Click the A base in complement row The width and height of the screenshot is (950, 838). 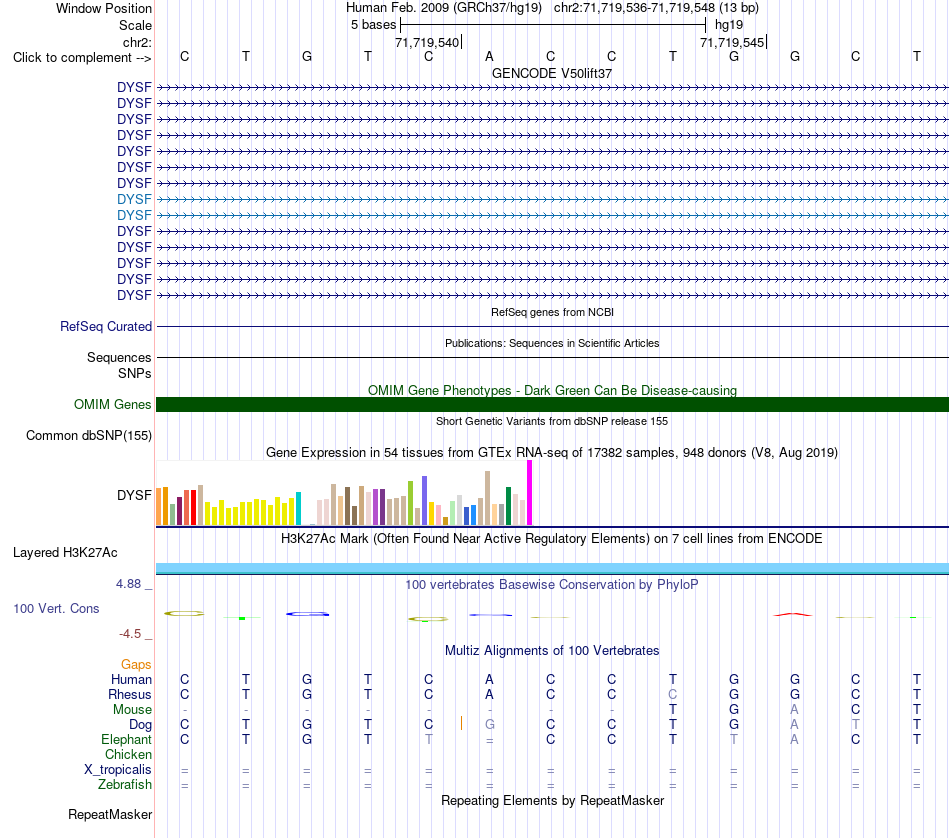(x=489, y=56)
